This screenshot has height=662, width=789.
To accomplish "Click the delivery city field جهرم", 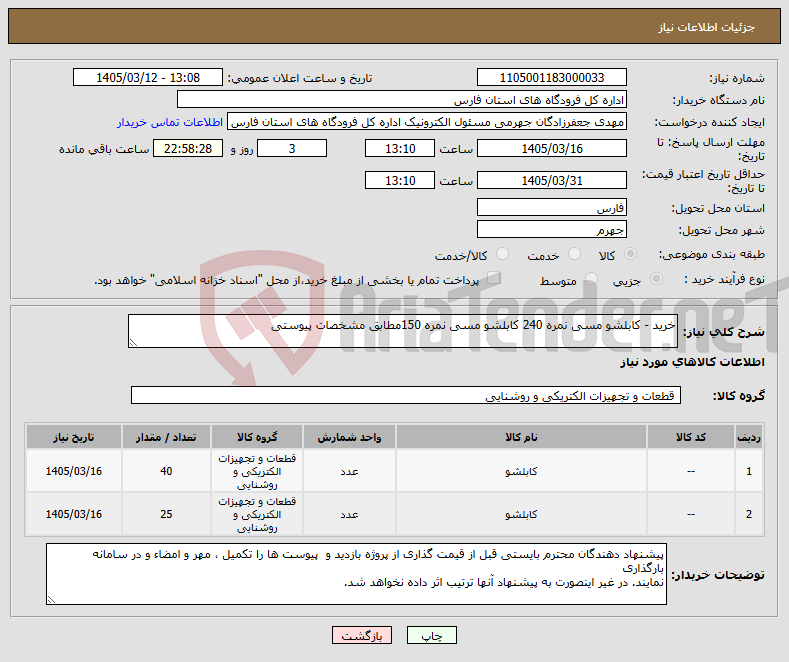I will (x=551, y=229).
